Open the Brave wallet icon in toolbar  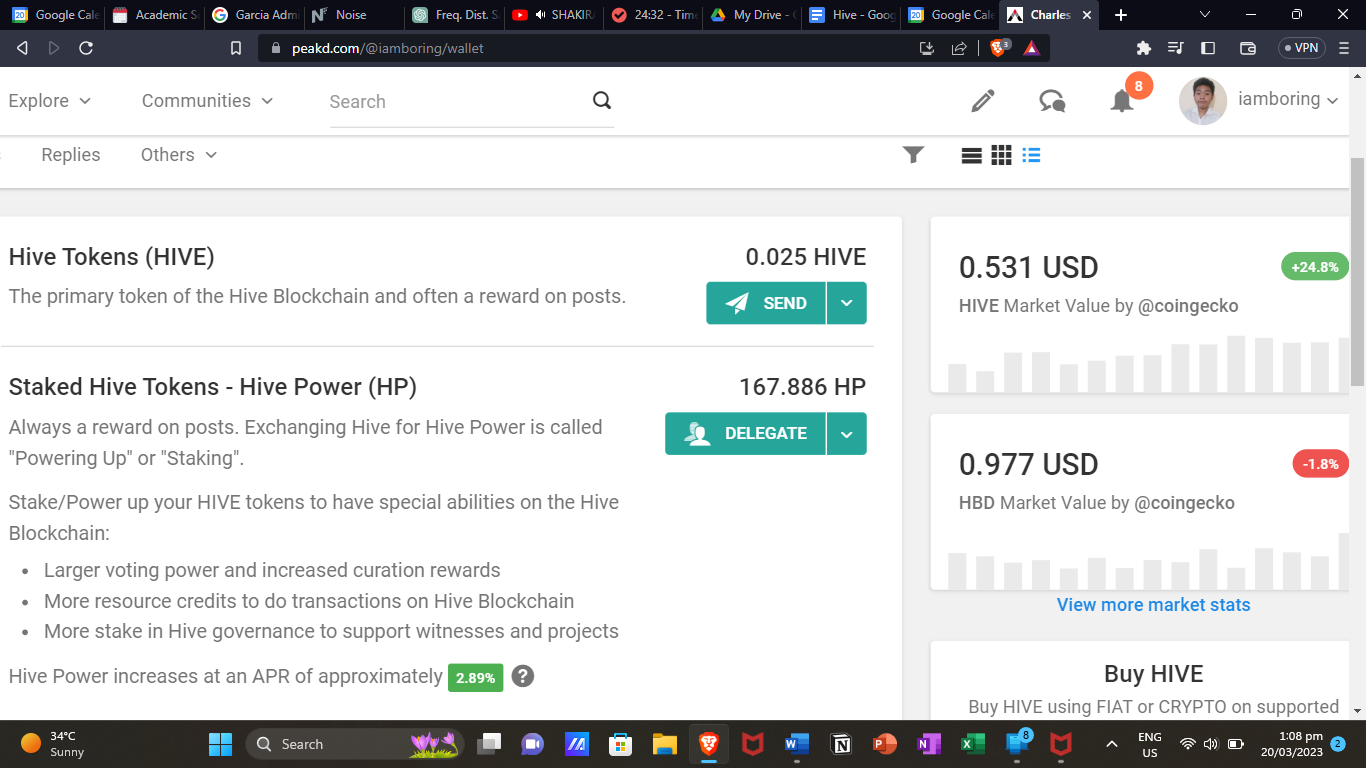(x=1248, y=48)
